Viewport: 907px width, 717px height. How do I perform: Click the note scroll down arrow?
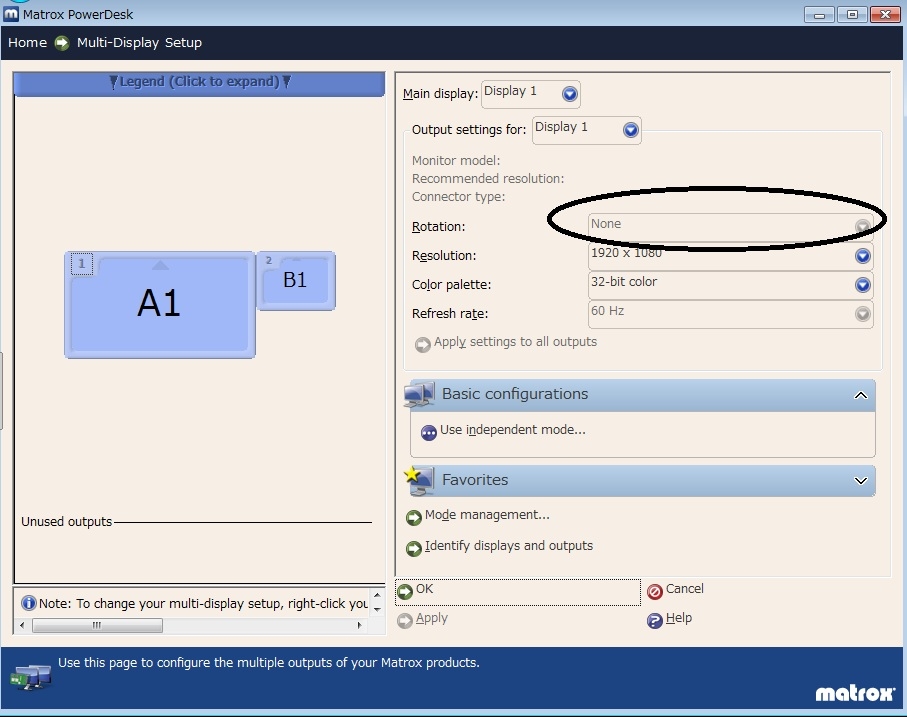pyautogui.click(x=377, y=609)
